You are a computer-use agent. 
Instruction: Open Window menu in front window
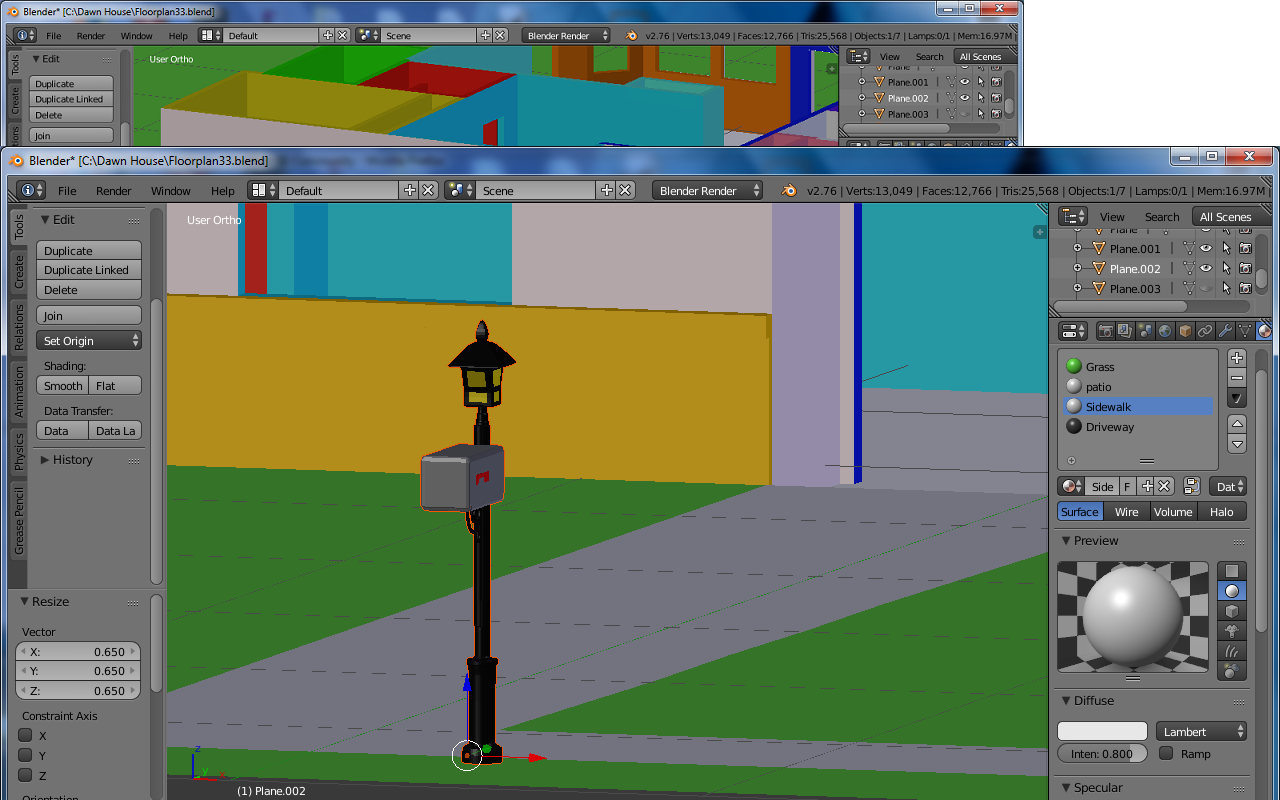(x=171, y=190)
